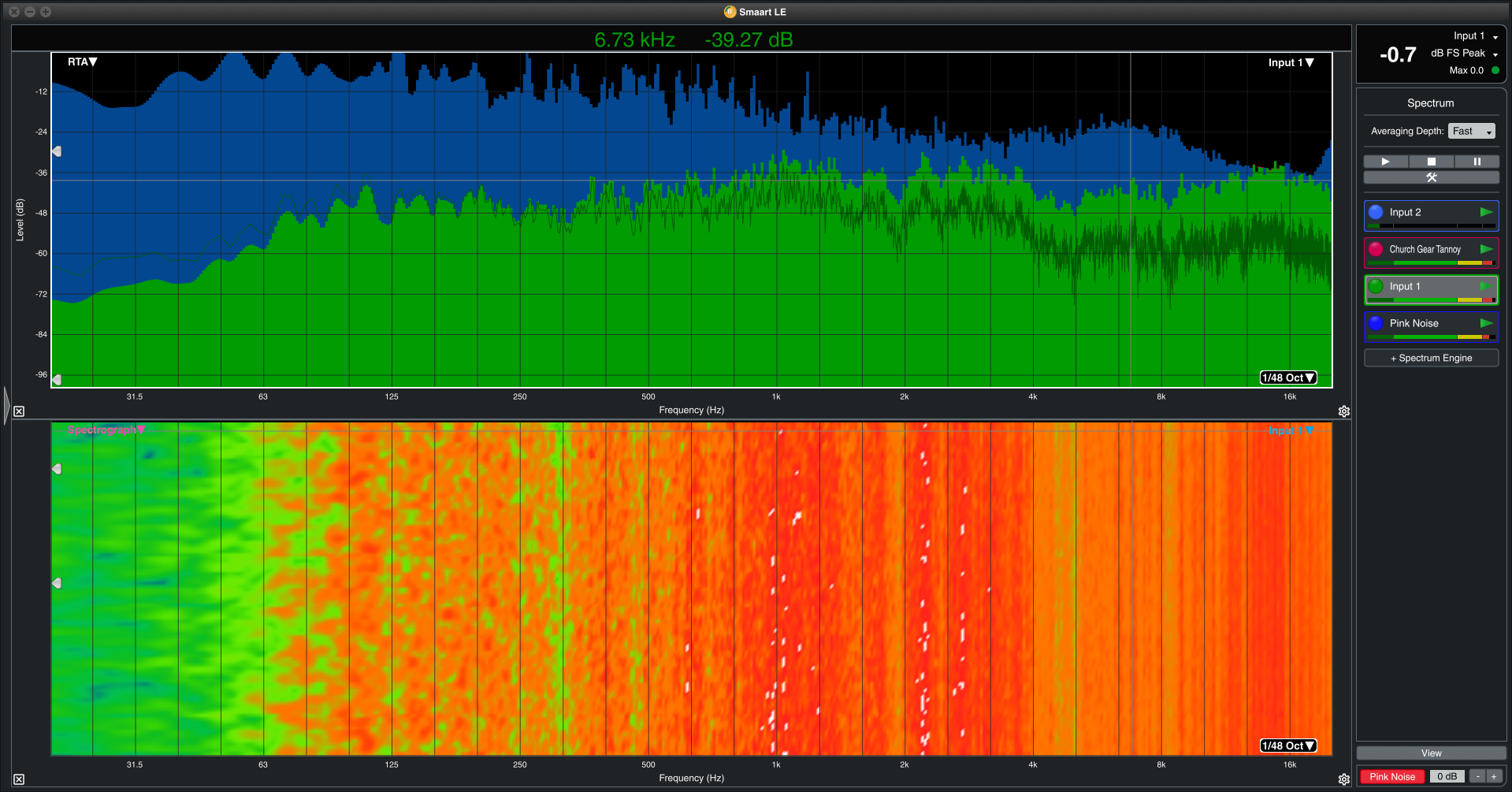
Task: Click the generator 0 dB level field
Action: click(x=1447, y=776)
